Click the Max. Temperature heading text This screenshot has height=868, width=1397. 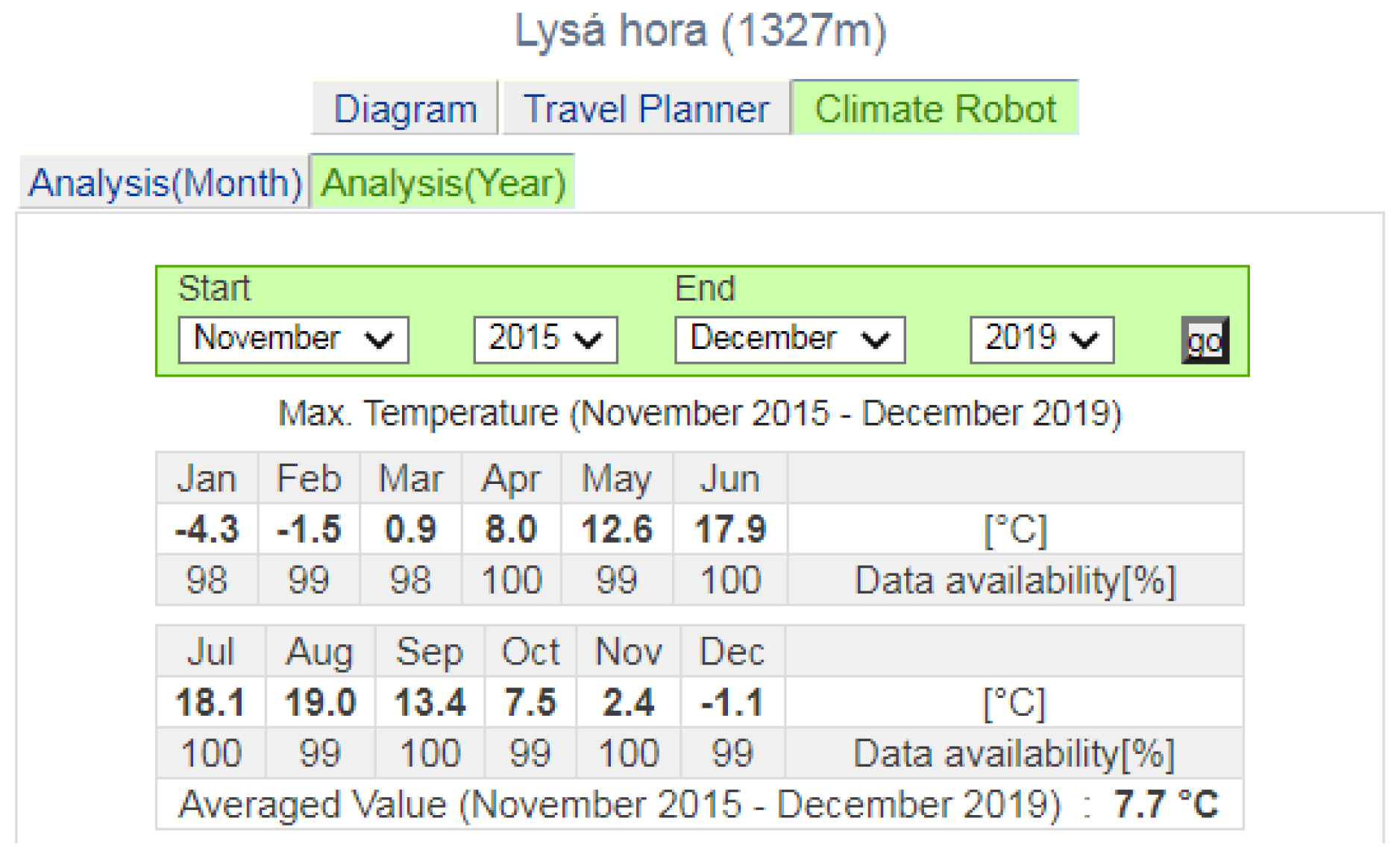tap(699, 413)
